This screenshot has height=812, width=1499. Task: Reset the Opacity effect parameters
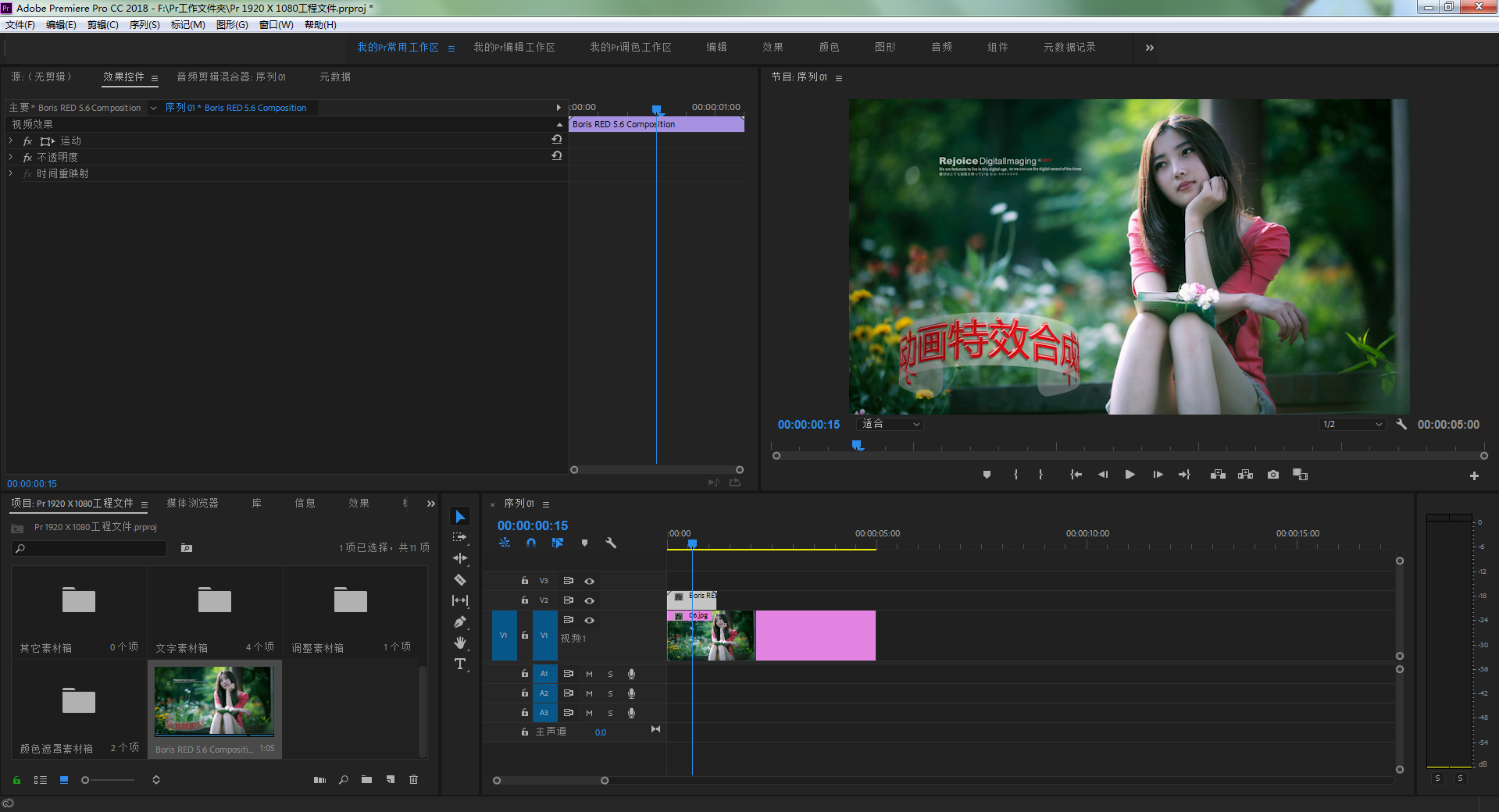556,155
